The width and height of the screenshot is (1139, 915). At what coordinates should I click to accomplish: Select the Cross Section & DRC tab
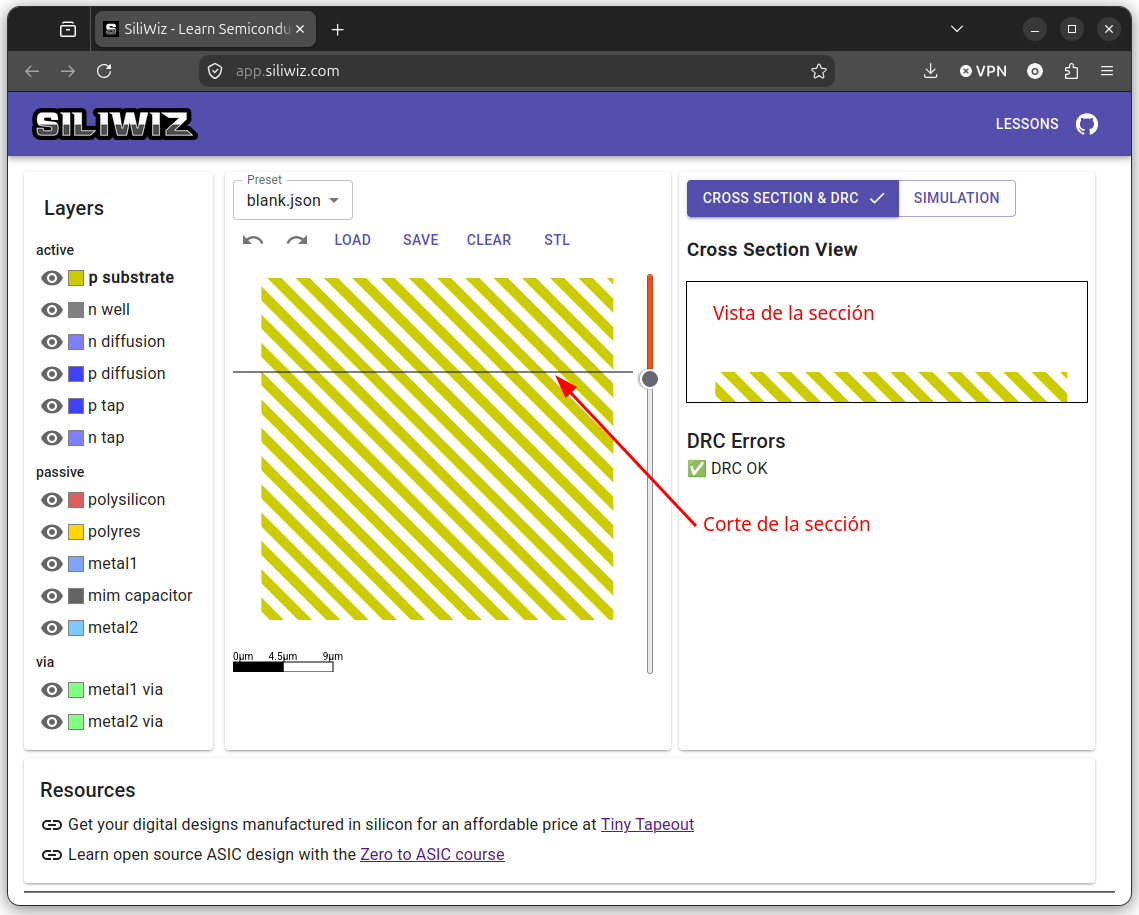click(x=793, y=198)
